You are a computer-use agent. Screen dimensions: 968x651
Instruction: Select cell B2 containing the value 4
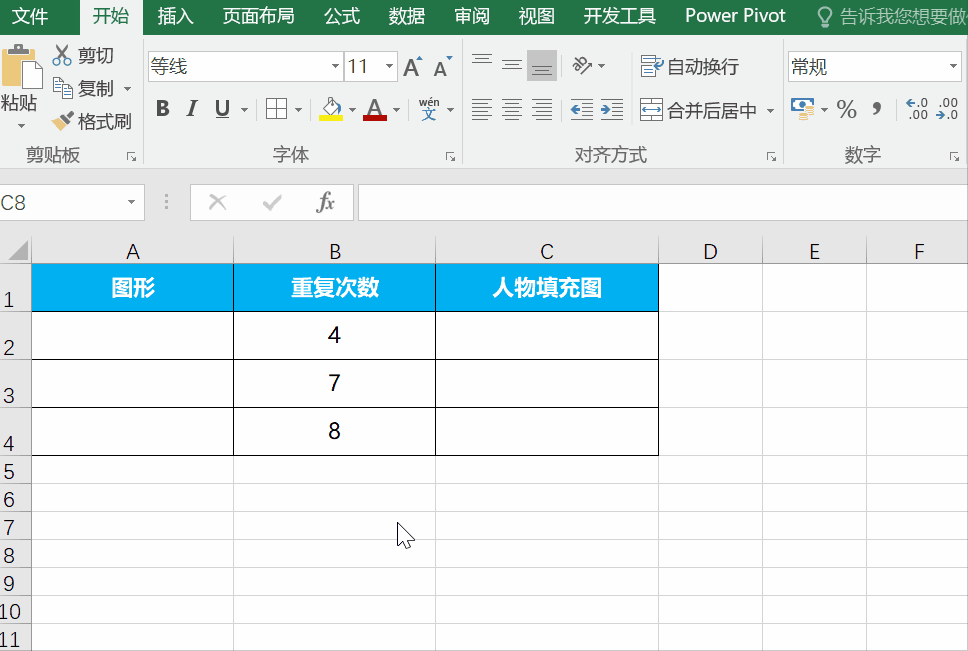pos(334,335)
